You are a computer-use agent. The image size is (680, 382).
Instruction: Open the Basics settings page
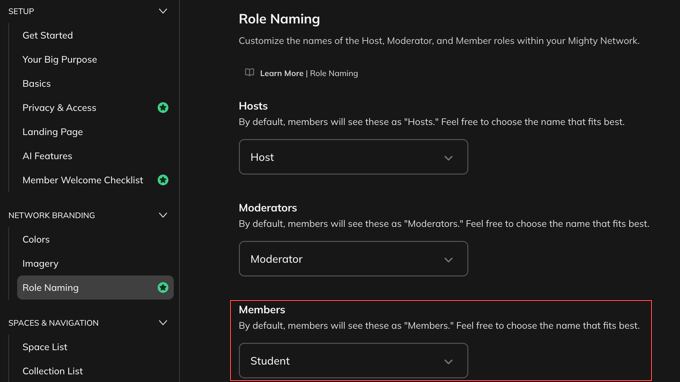36,83
